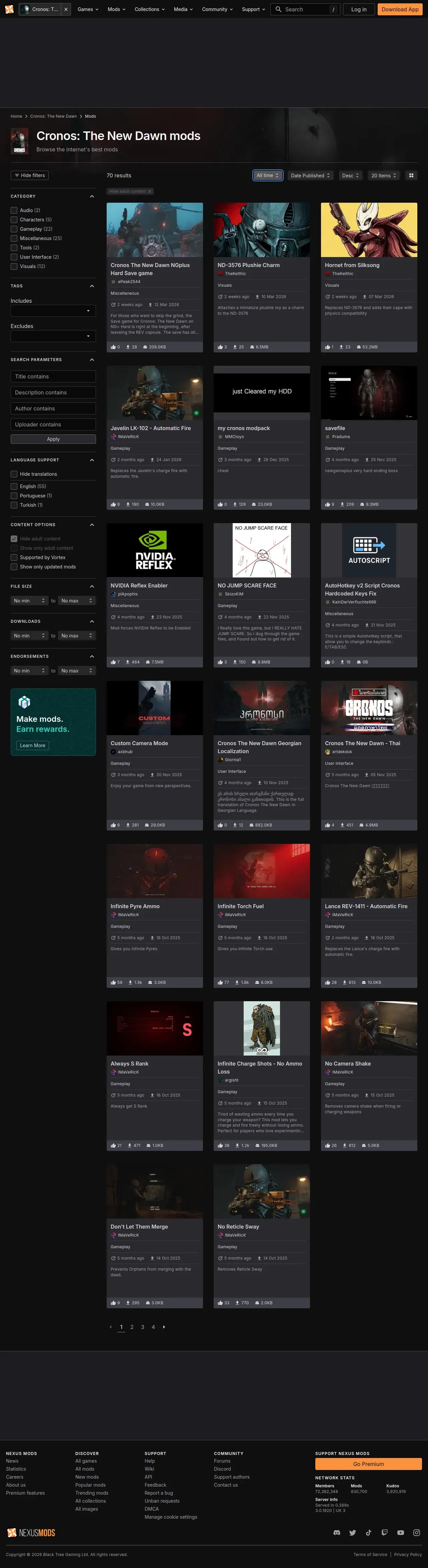Click thumbs-up icon on NVIDIA Reflex Enabler card
Screen dimensions: 428x1568
113,662
